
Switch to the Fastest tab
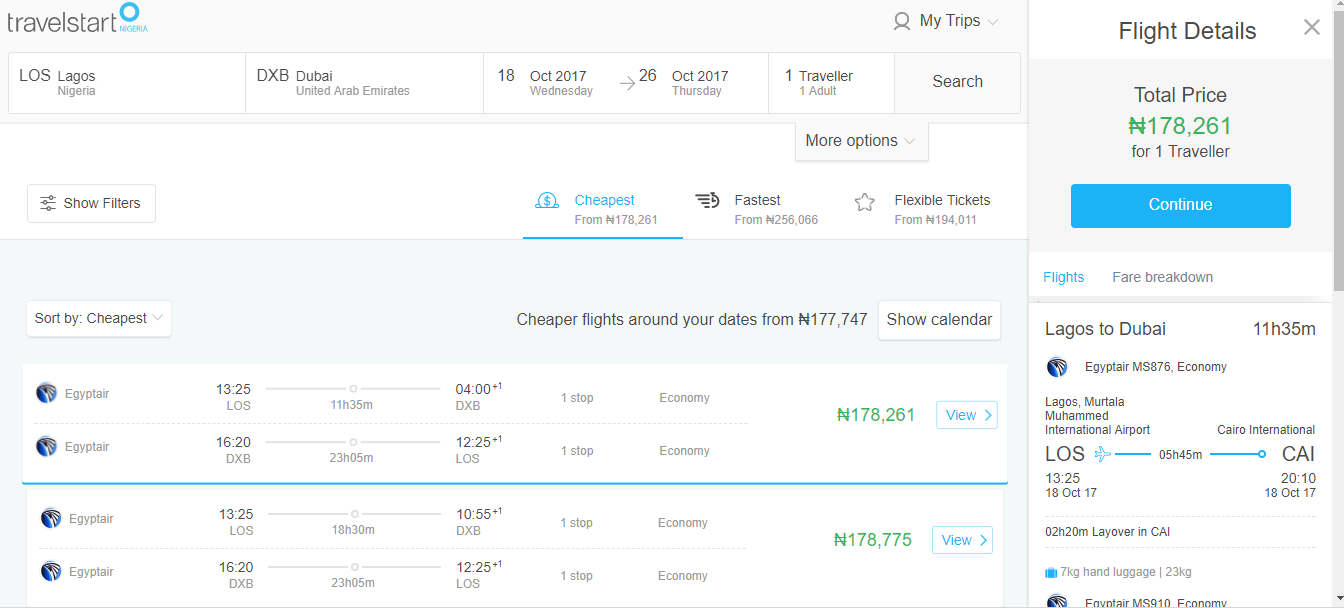[763, 209]
